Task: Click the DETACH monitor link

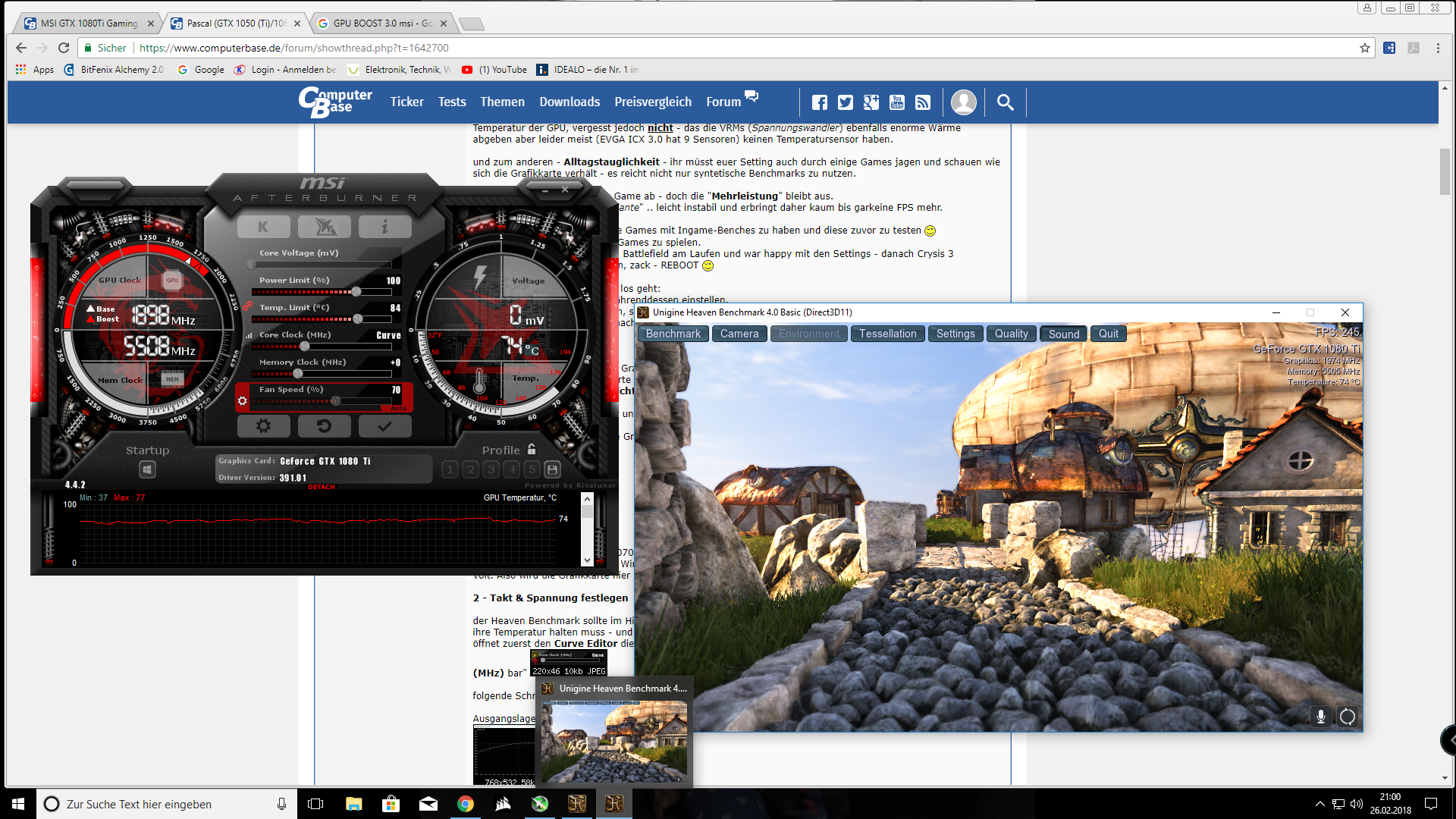Action: tap(322, 487)
